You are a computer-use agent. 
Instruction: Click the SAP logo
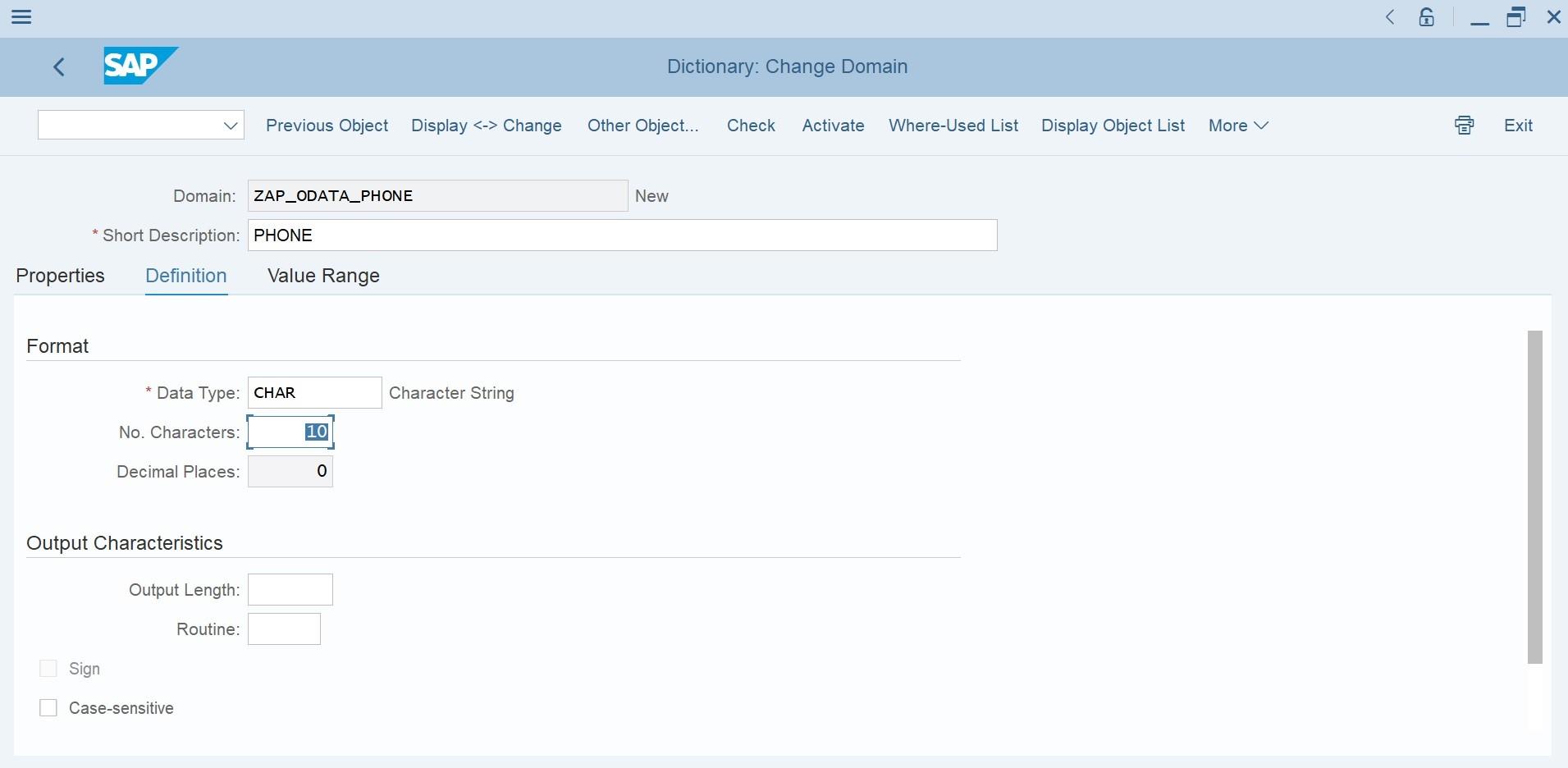[x=139, y=66]
